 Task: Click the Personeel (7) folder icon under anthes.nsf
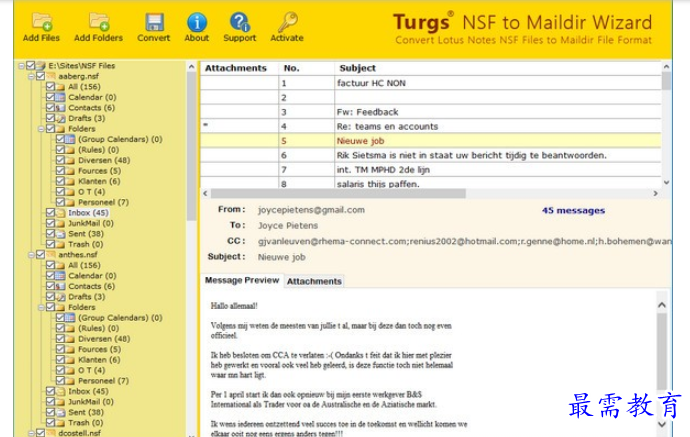pyautogui.click(x=70, y=381)
